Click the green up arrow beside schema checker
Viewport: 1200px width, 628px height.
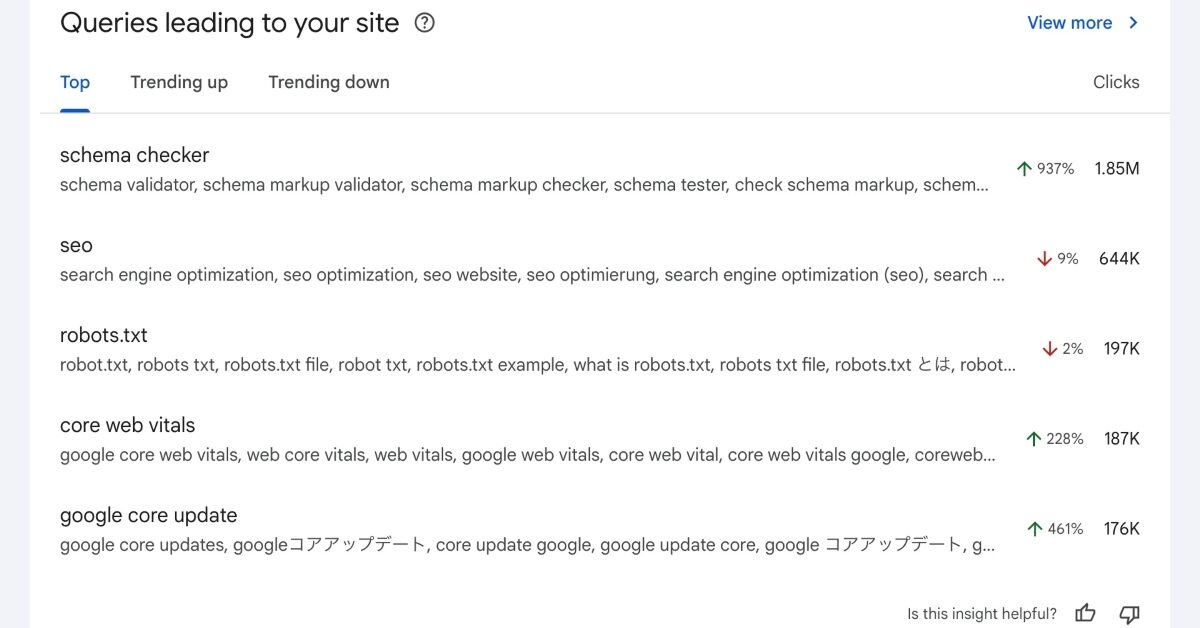[x=1024, y=168]
